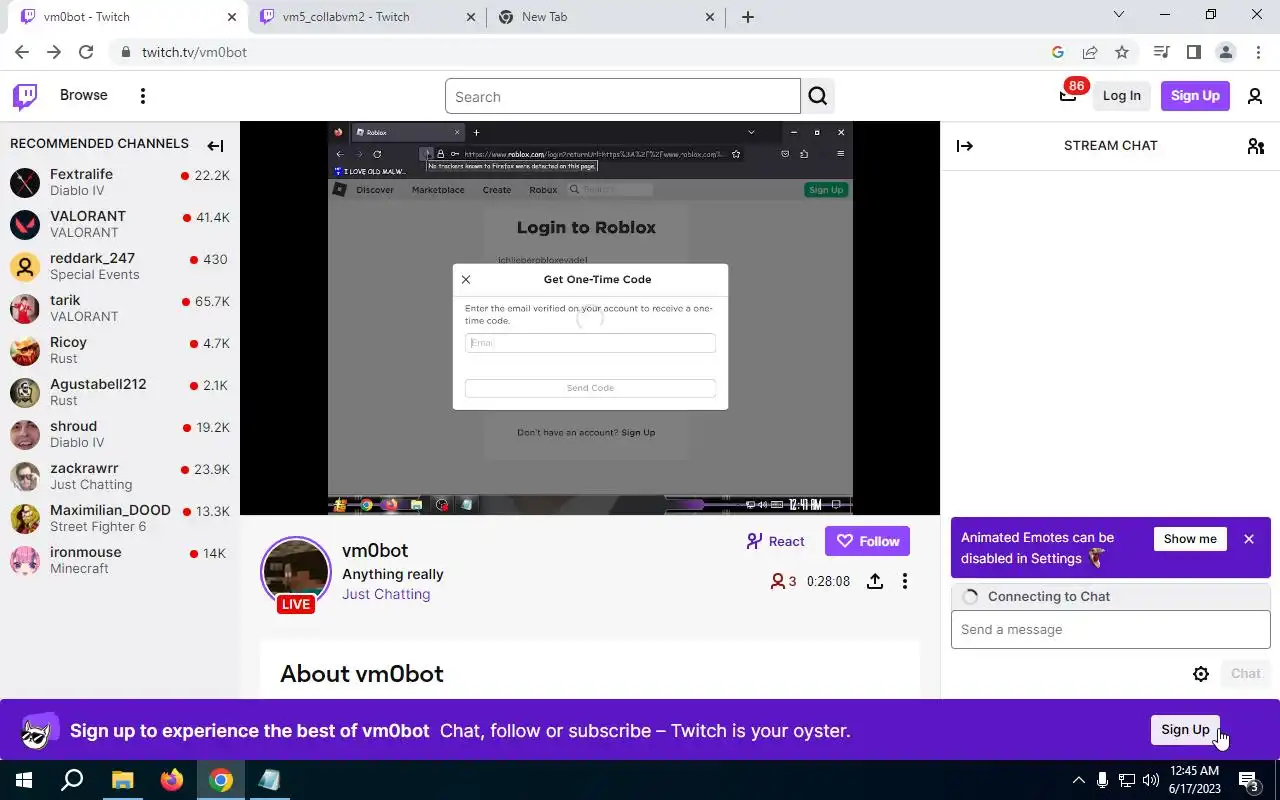
Task: Open Windows taskbar search
Action: 72,780
